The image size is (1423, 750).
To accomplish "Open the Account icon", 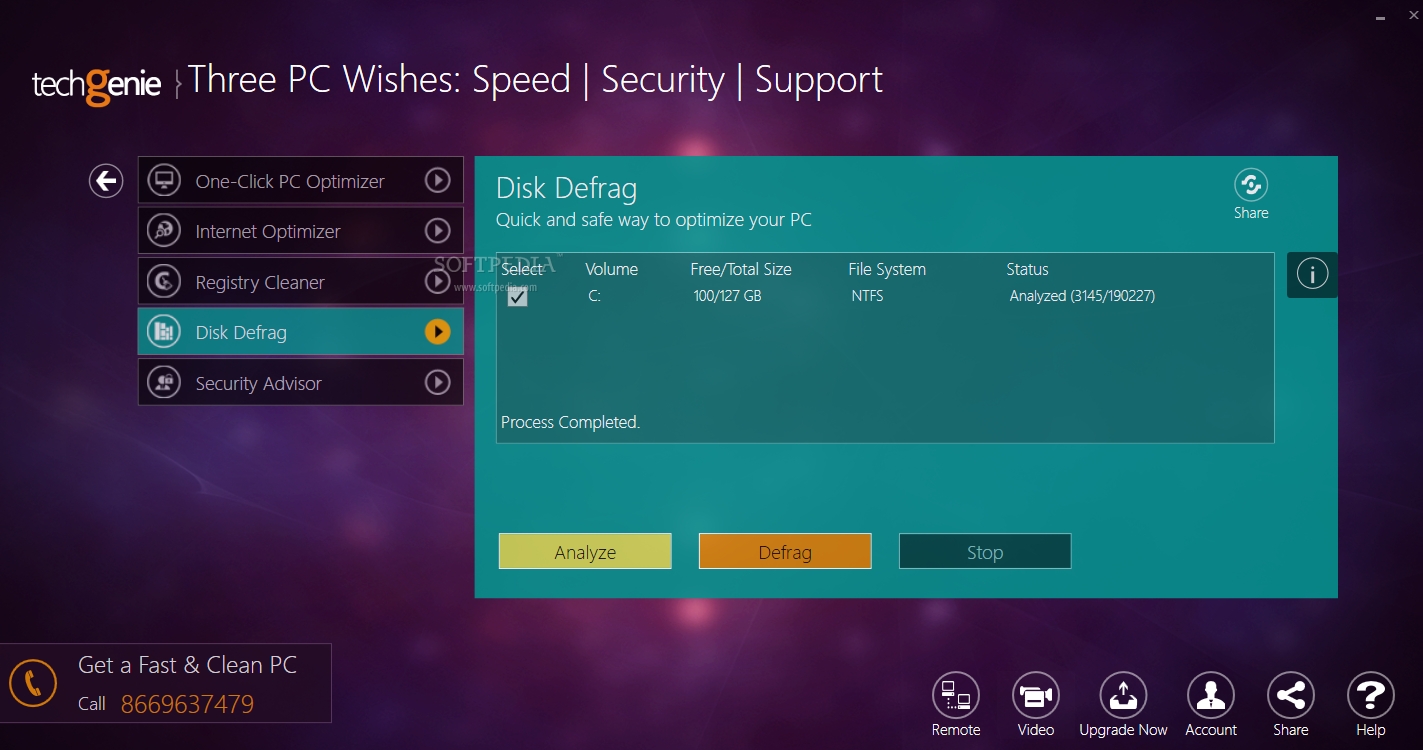I will click(x=1211, y=695).
